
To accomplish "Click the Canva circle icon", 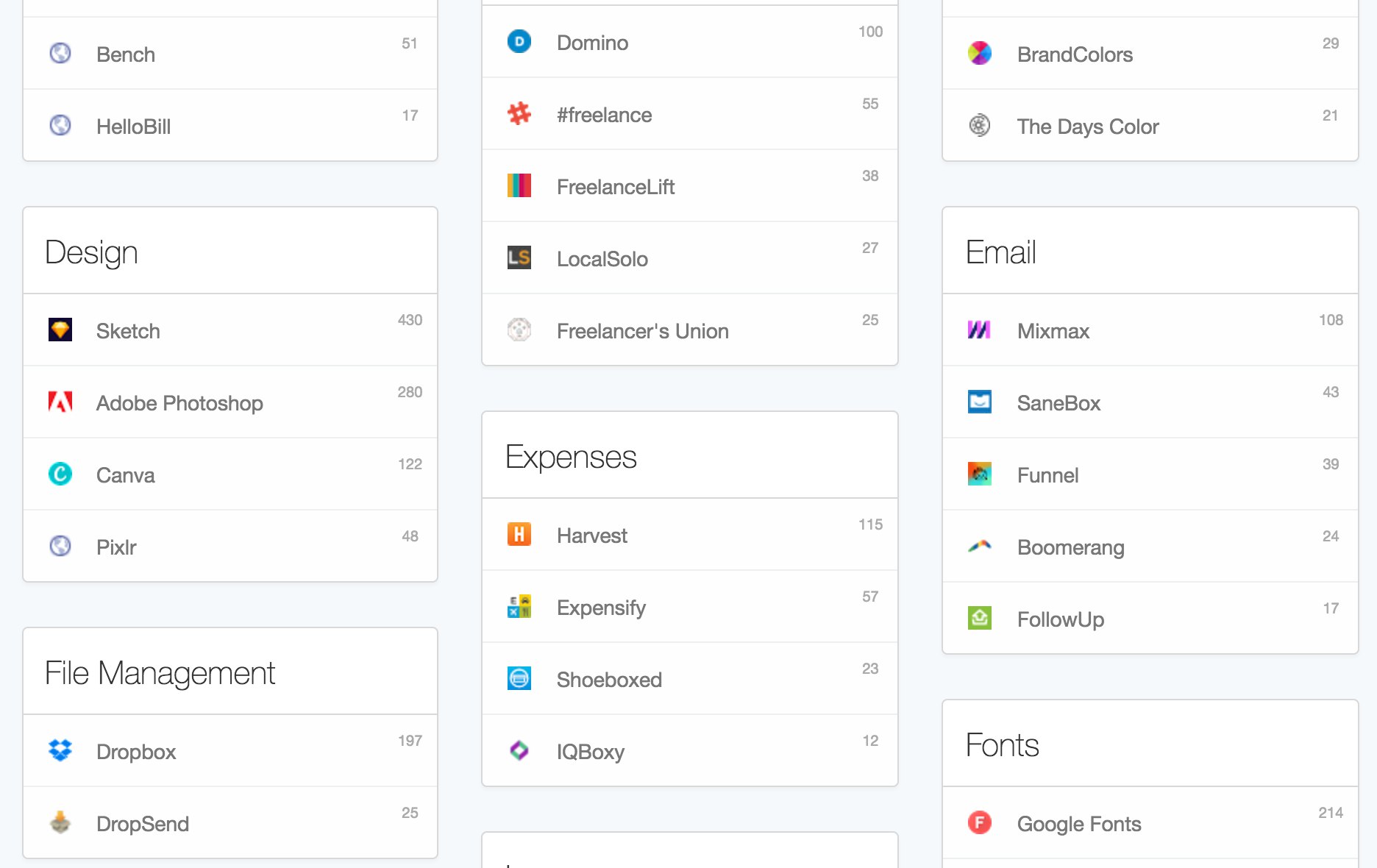I will coord(60,474).
